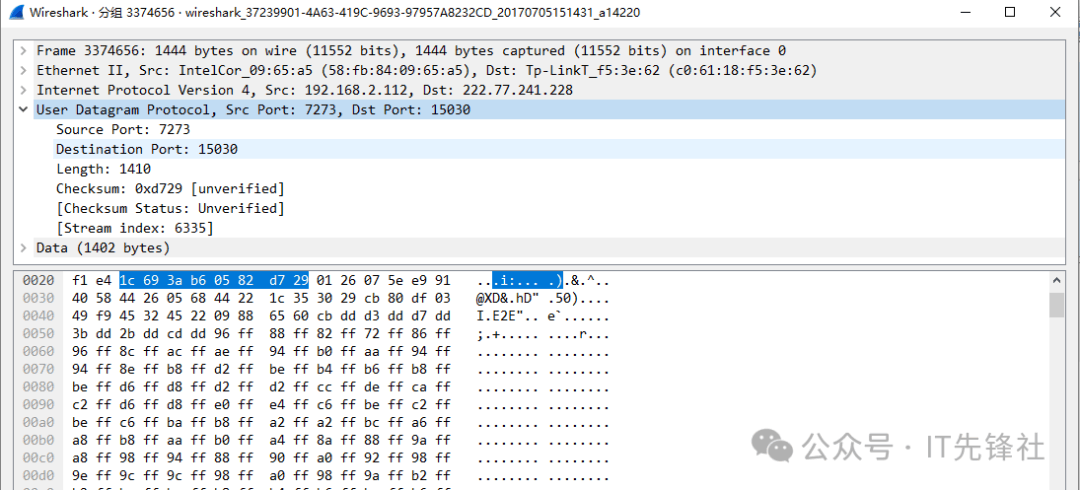Select the Stream index: 6335 row
The width and height of the screenshot is (1080, 490).
[x=134, y=228]
